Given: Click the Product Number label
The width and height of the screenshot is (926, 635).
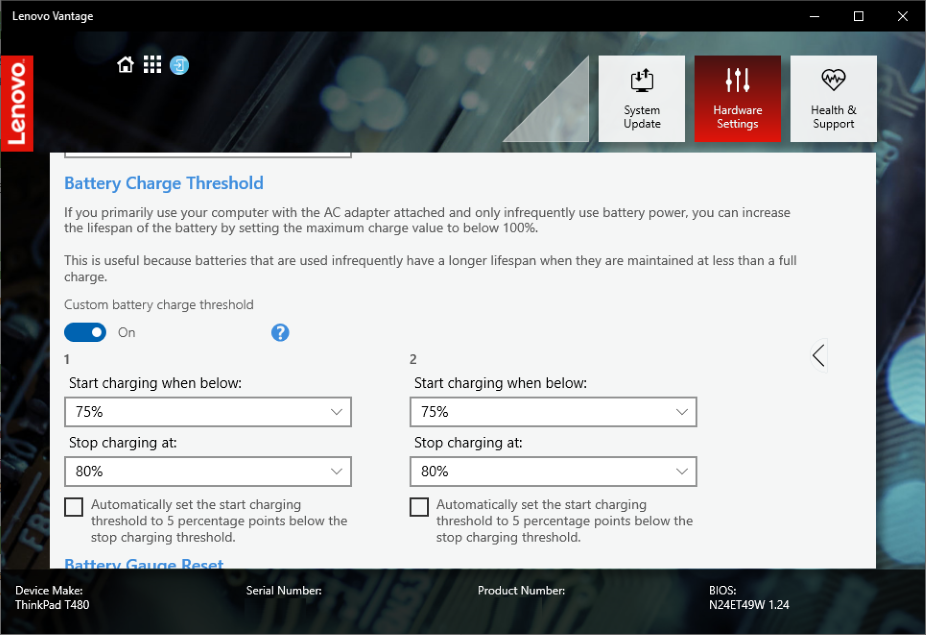Looking at the screenshot, I should tap(521, 591).
